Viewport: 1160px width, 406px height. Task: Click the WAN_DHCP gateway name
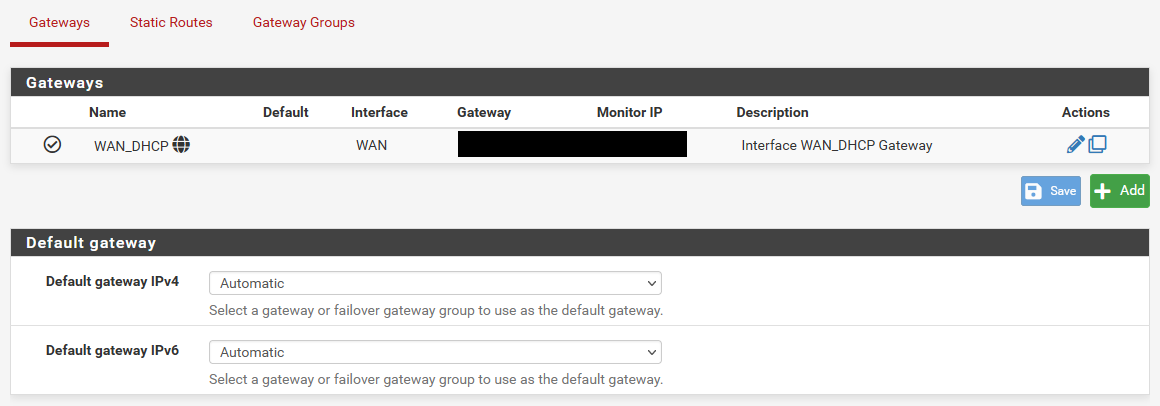point(131,146)
